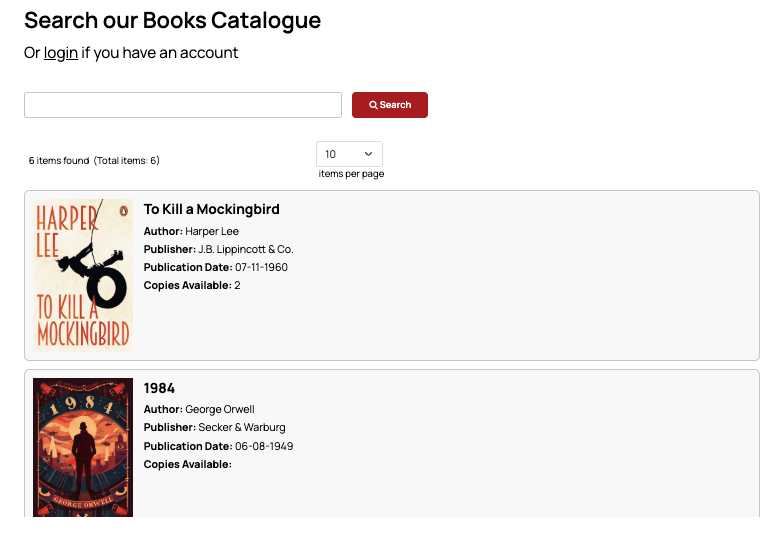
Task: Click the Secker & Warburg publisher text
Action: coord(242,428)
